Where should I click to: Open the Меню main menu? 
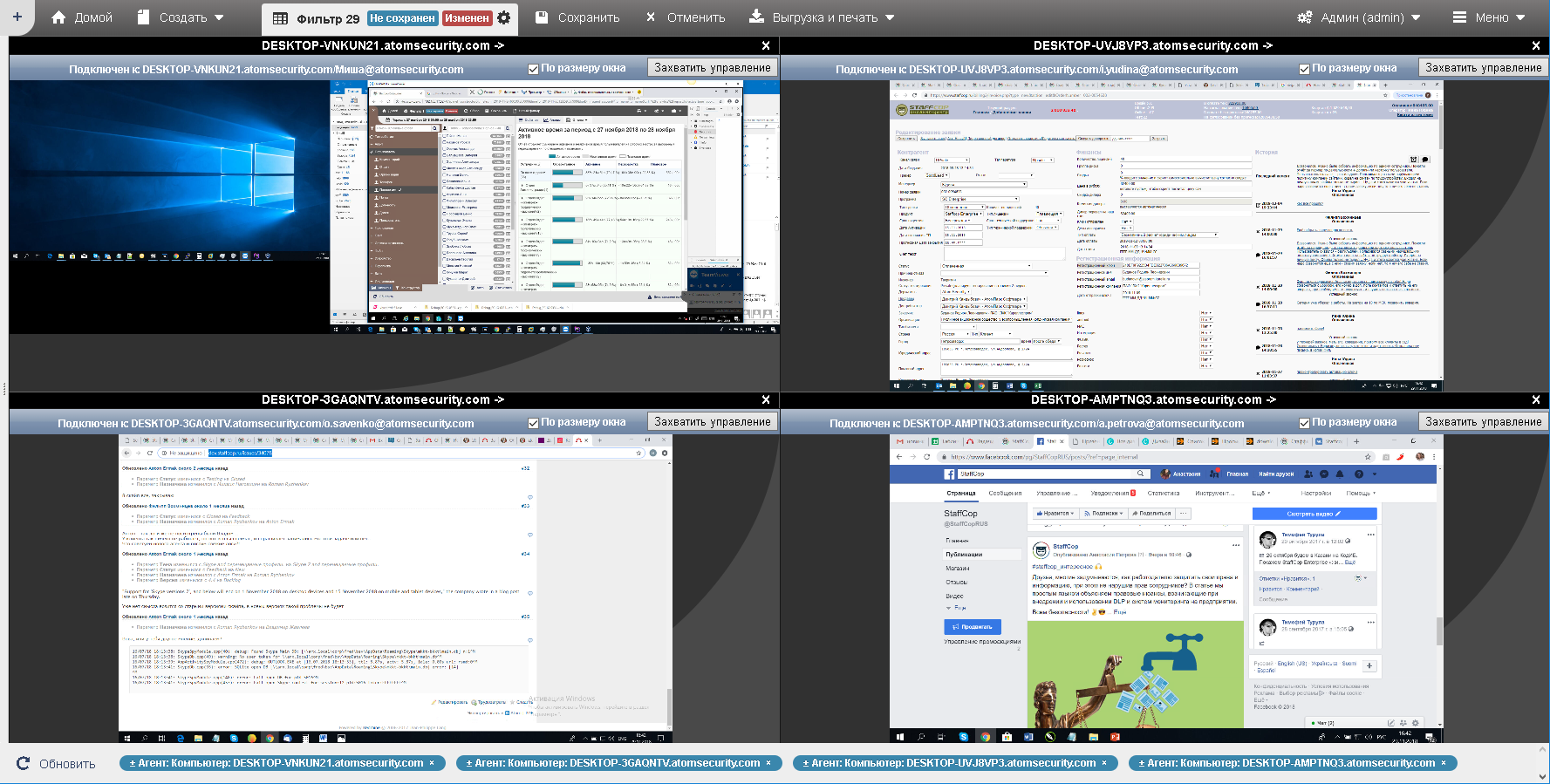pyautogui.click(x=1489, y=17)
